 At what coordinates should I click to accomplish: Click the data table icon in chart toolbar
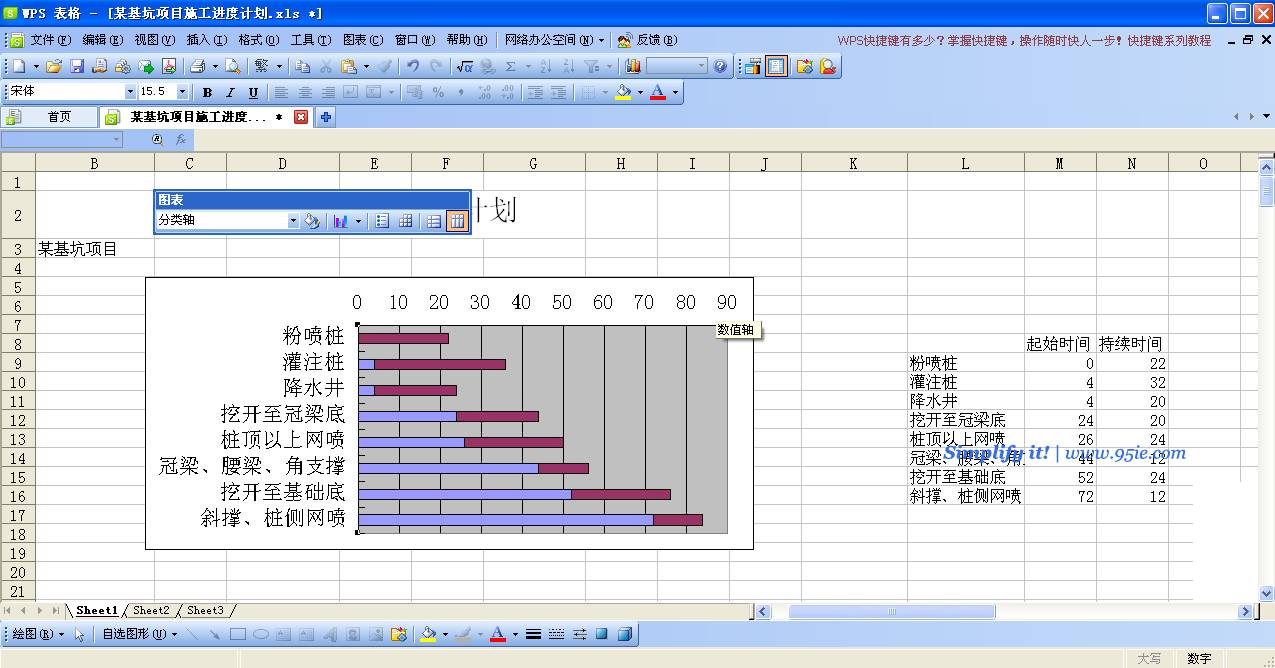point(406,222)
